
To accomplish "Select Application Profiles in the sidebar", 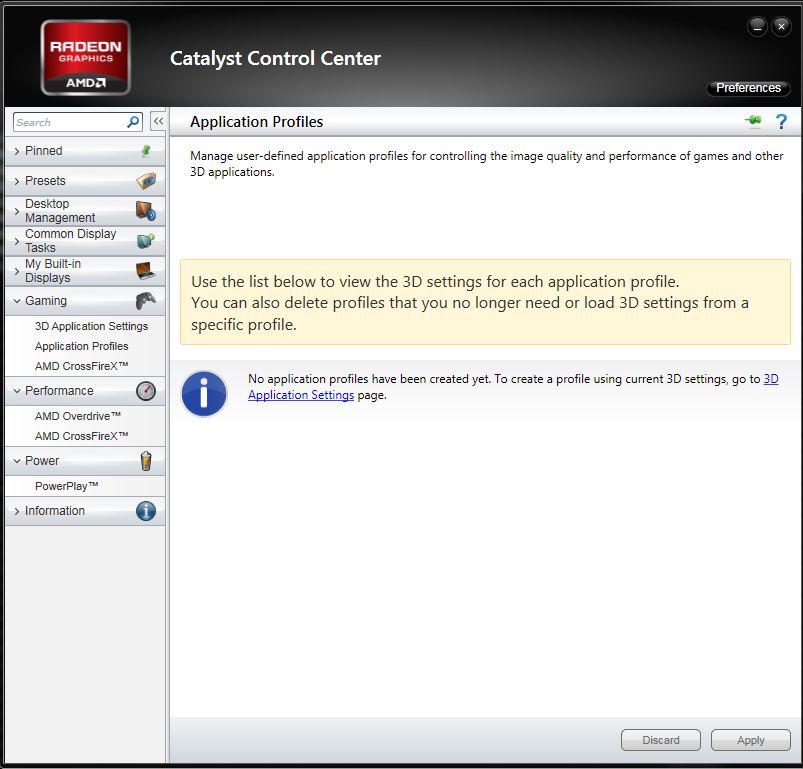I will 81,346.
